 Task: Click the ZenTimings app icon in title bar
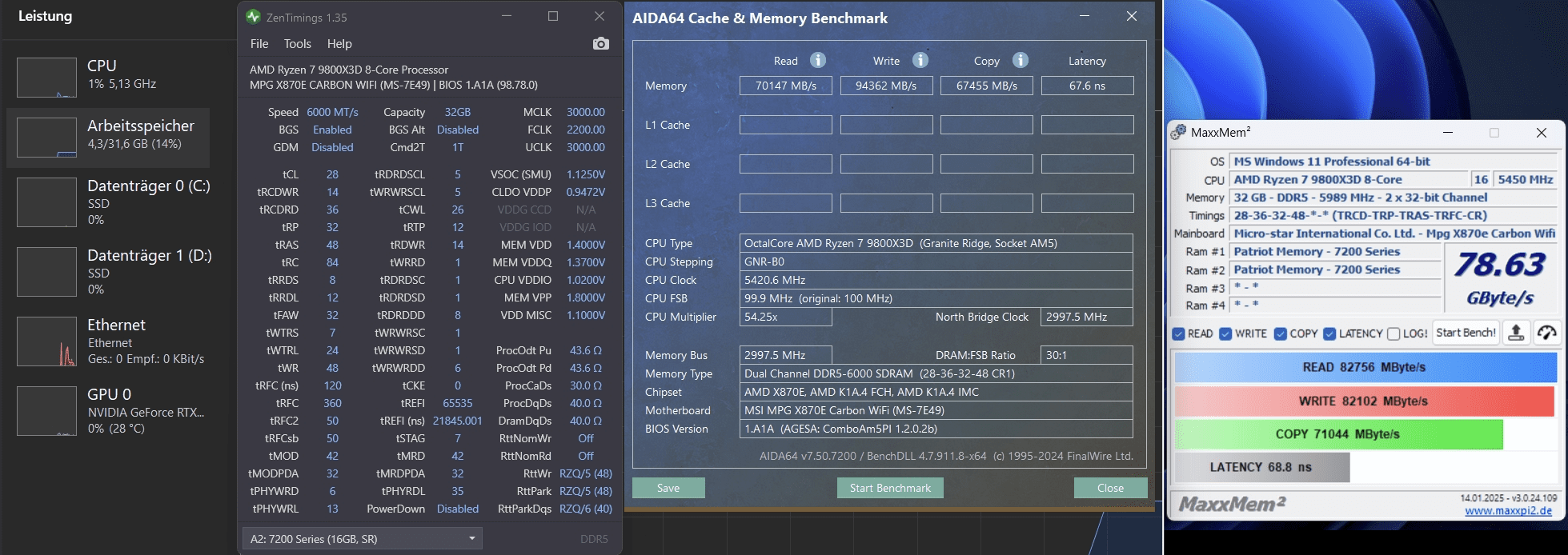coord(254,17)
